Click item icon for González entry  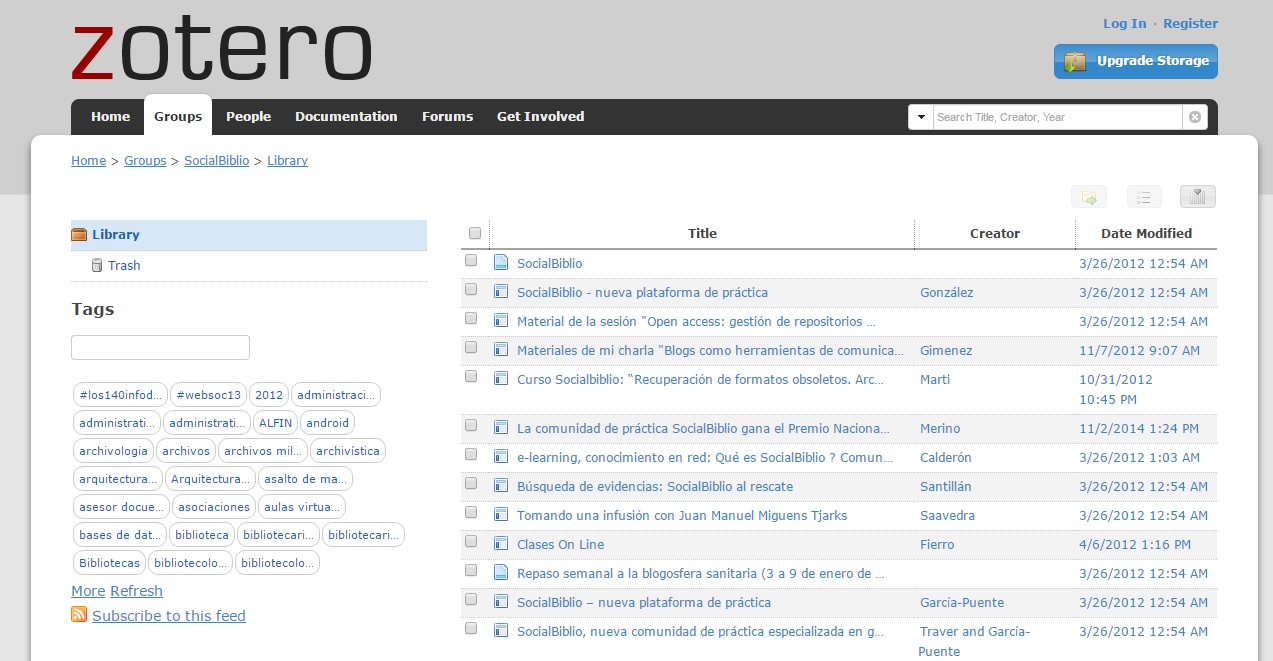pyautogui.click(x=501, y=292)
